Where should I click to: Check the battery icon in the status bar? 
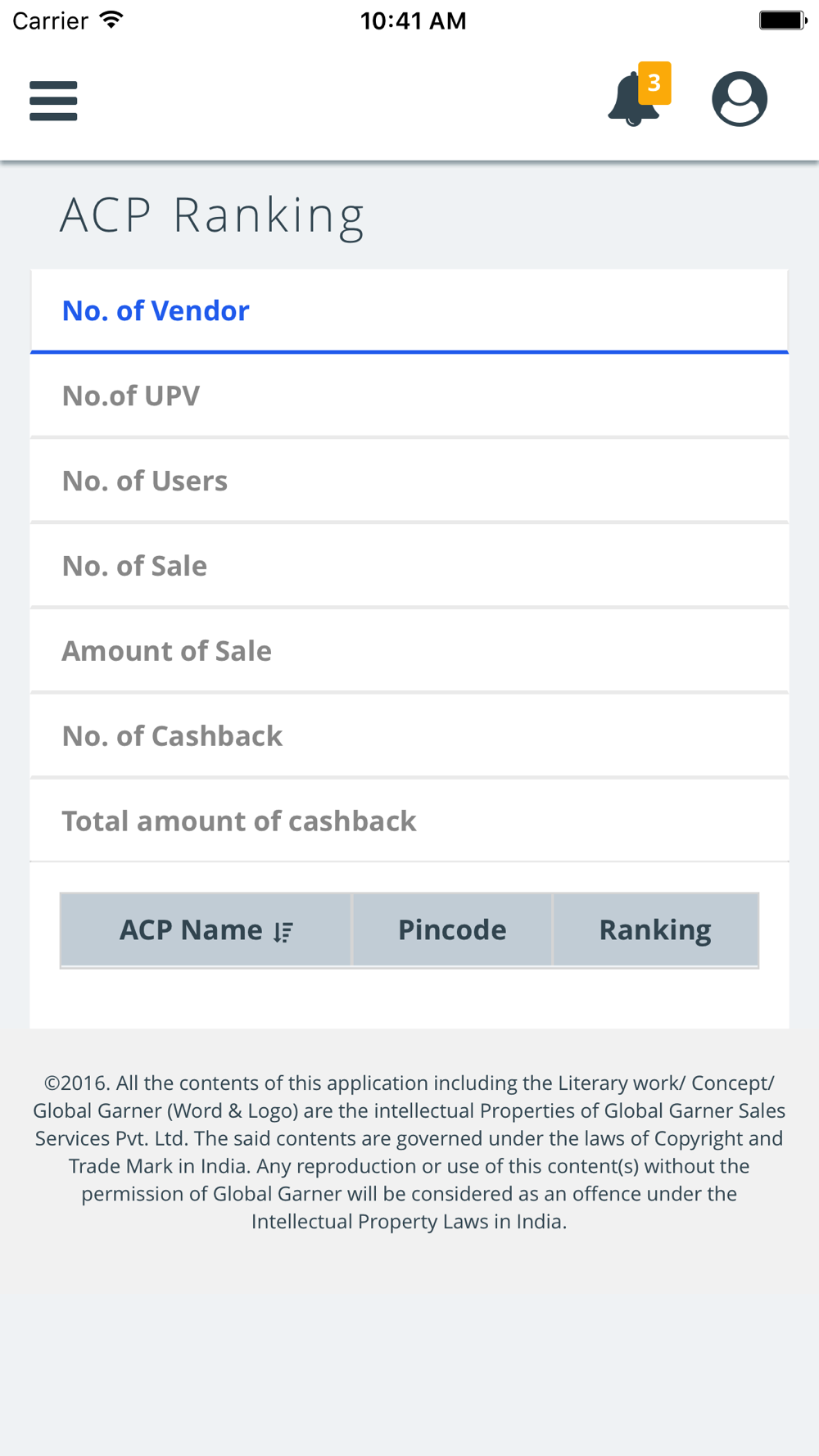[783, 20]
